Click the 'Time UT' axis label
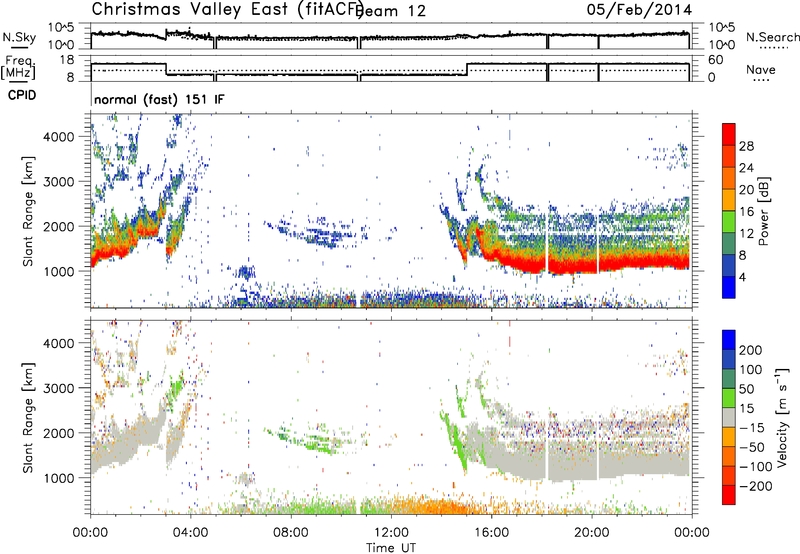 pyautogui.click(x=391, y=548)
